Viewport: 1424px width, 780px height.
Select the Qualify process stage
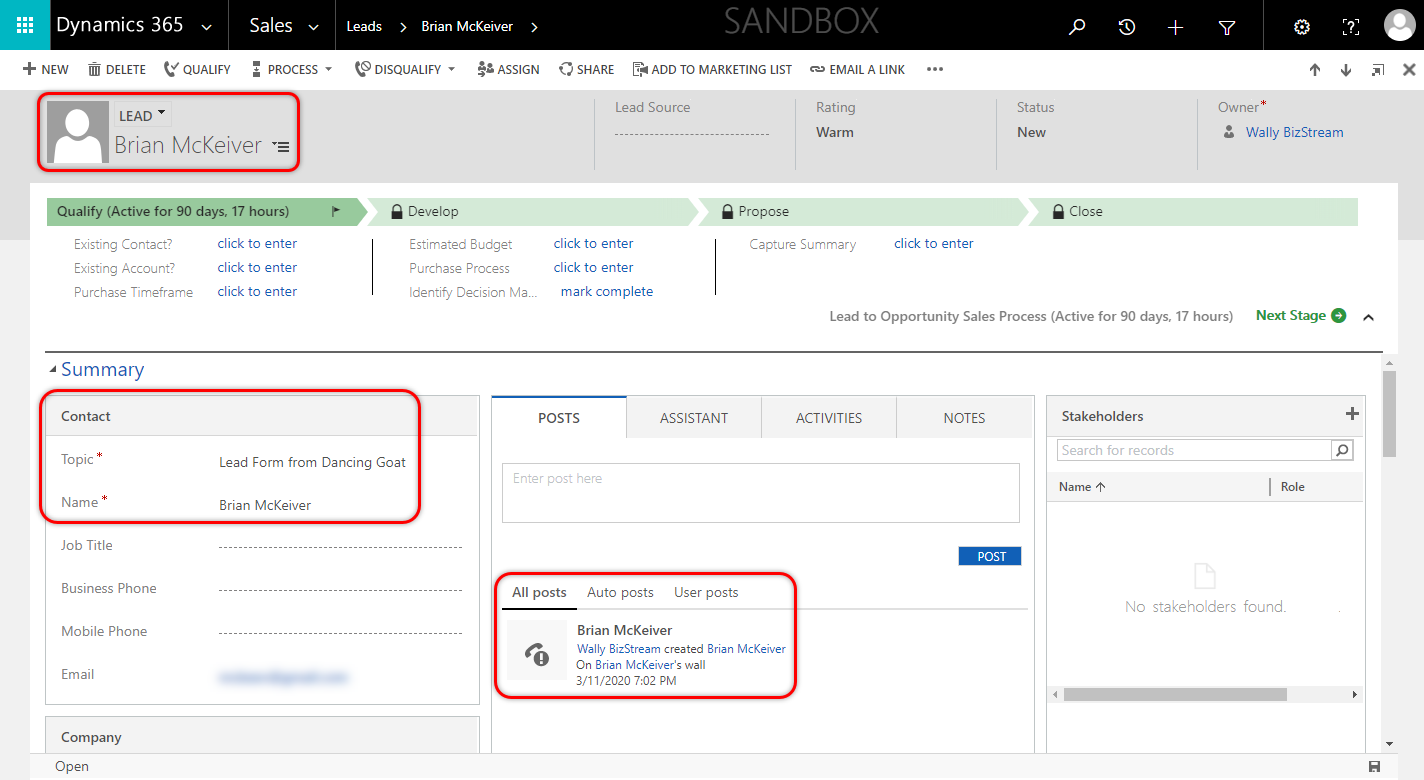click(206, 211)
